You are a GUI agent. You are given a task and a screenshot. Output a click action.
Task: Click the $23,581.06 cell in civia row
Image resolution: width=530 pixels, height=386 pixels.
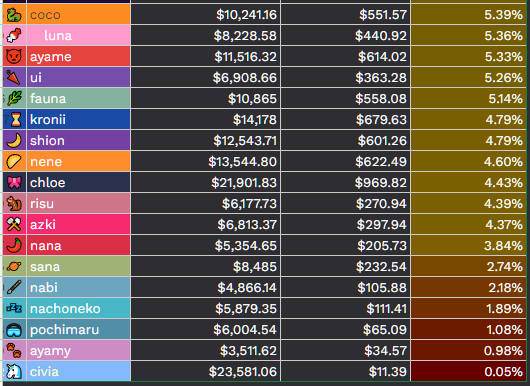(206, 371)
